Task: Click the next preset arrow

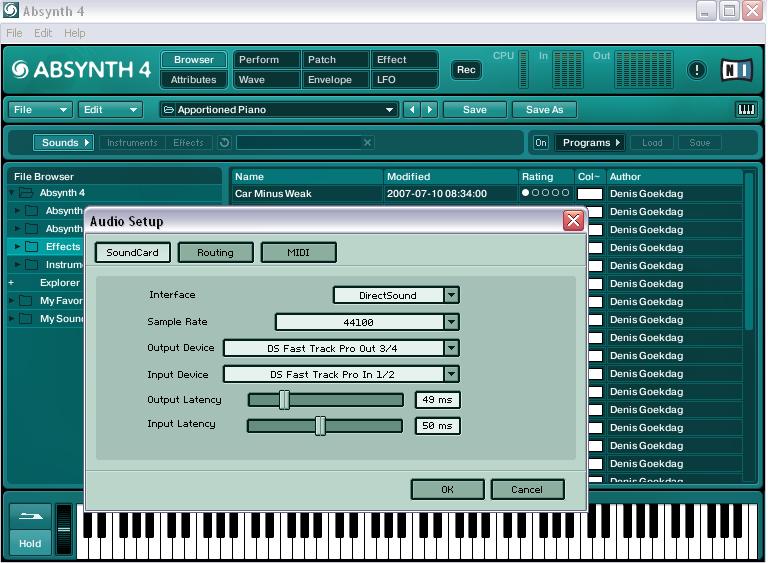Action: (430, 110)
